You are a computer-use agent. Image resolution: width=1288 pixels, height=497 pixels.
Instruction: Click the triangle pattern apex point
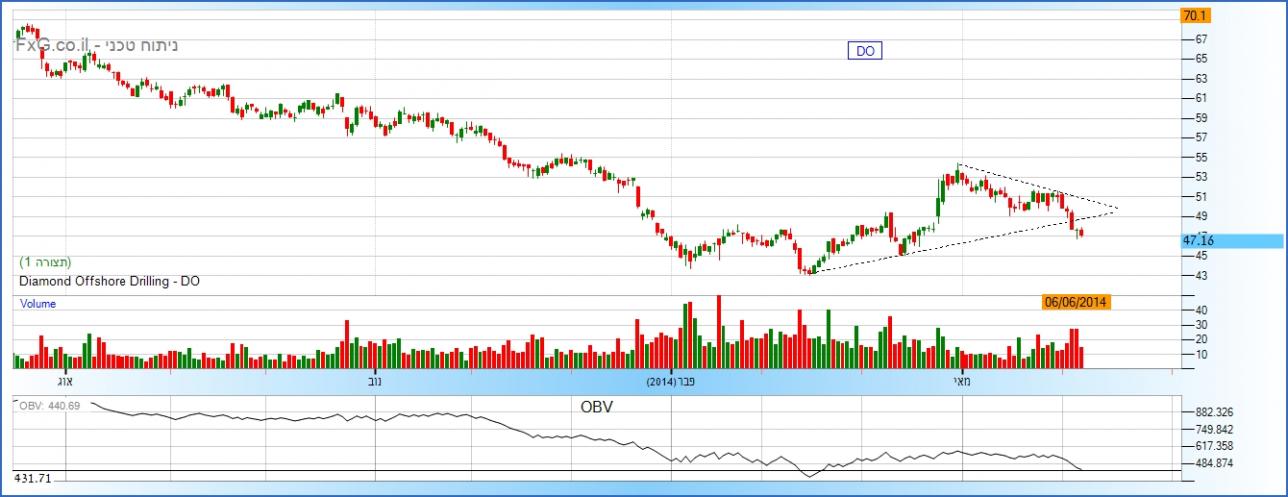1118,209
